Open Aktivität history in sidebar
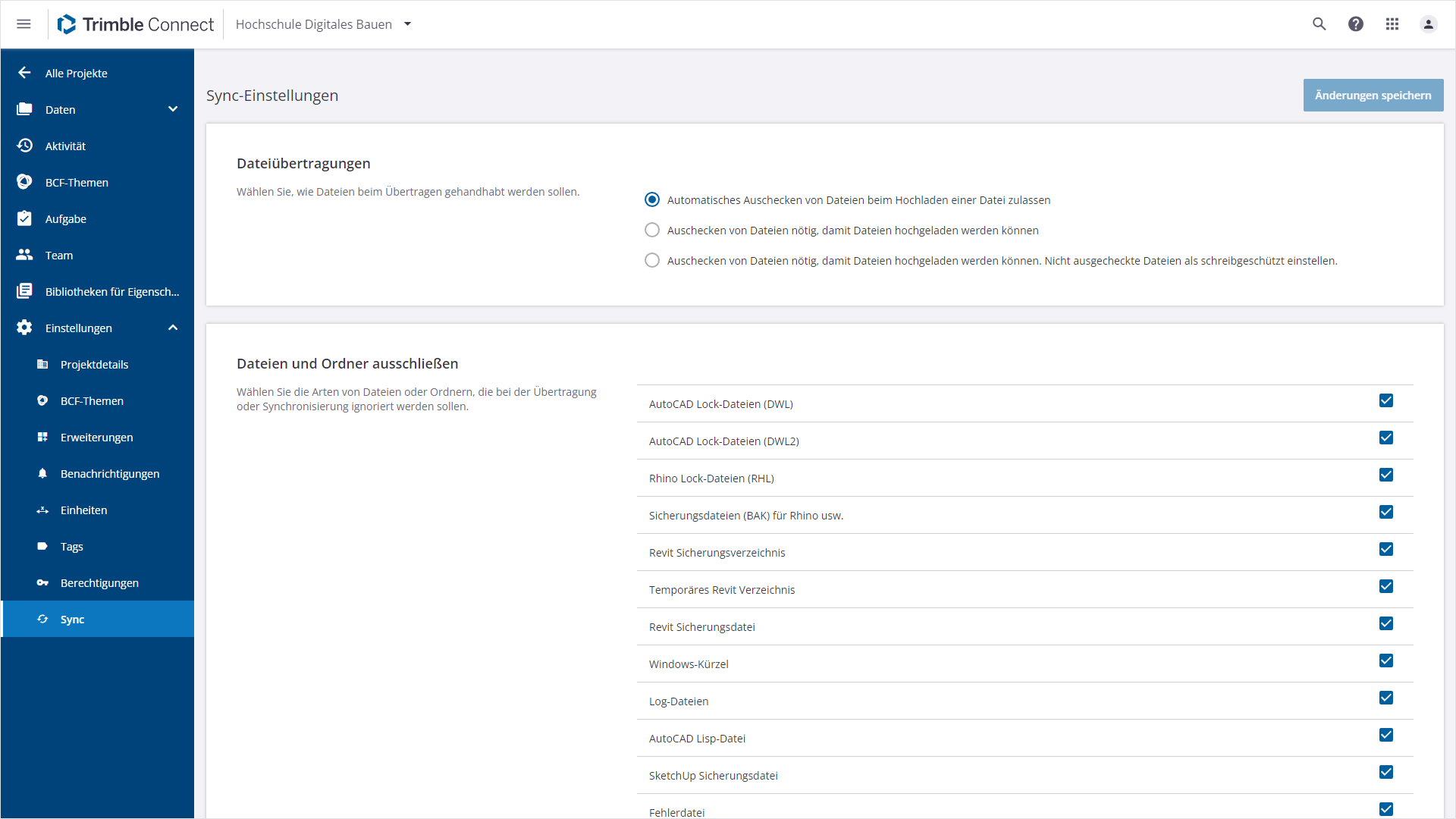Screen dimensions: 1456x819 (65, 146)
